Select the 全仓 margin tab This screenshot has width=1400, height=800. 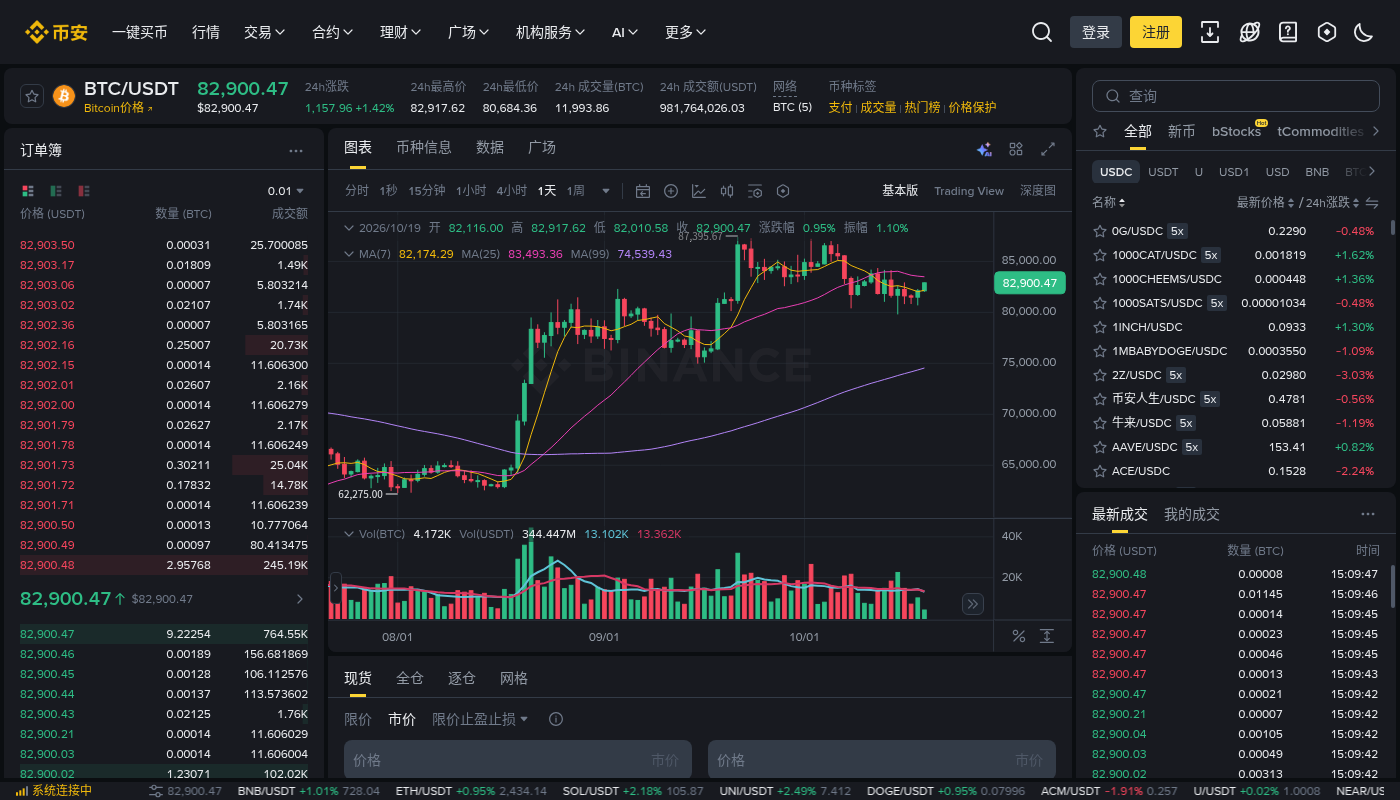(410, 678)
